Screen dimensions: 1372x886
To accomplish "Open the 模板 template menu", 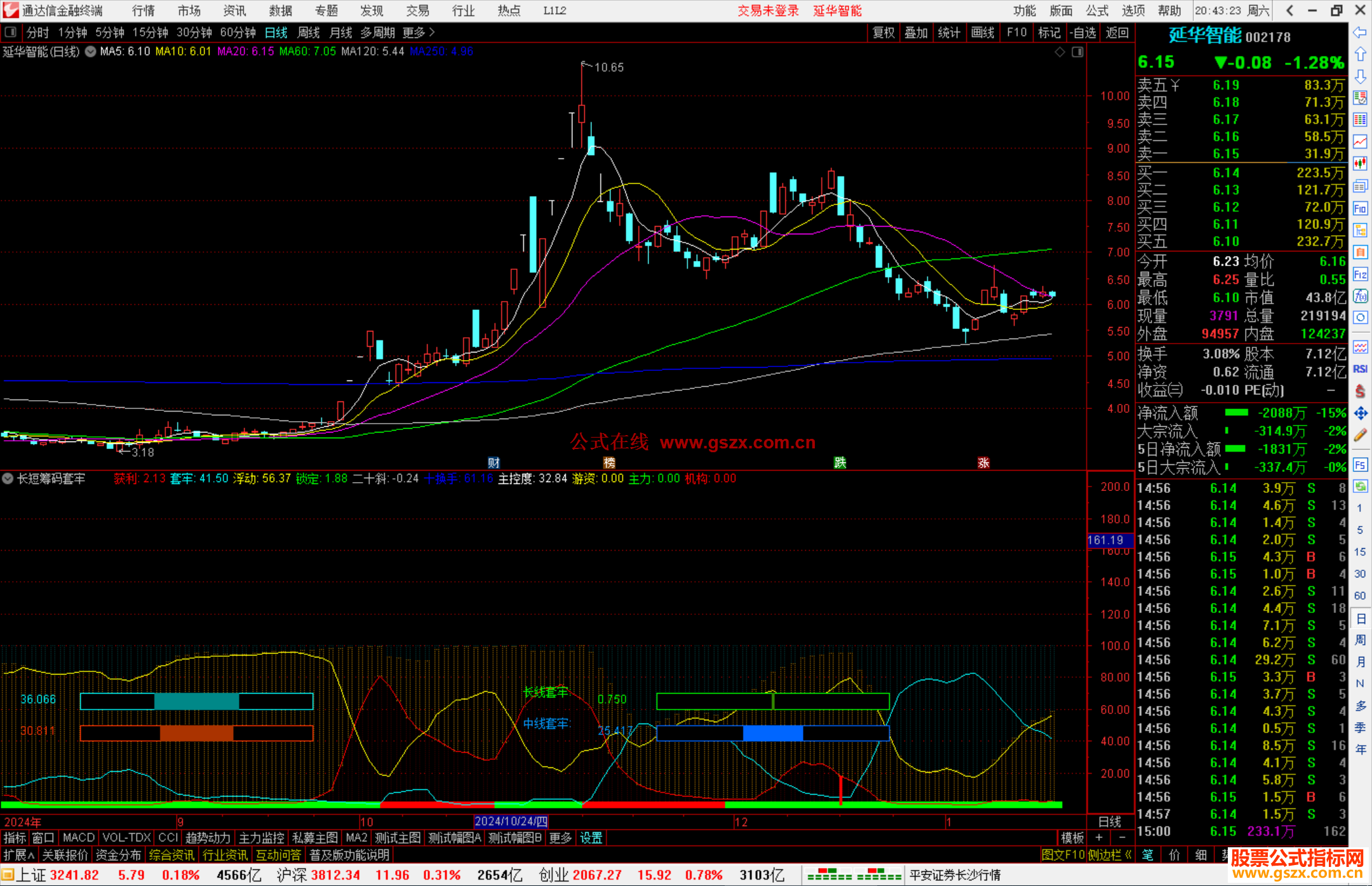I will click(x=1073, y=838).
